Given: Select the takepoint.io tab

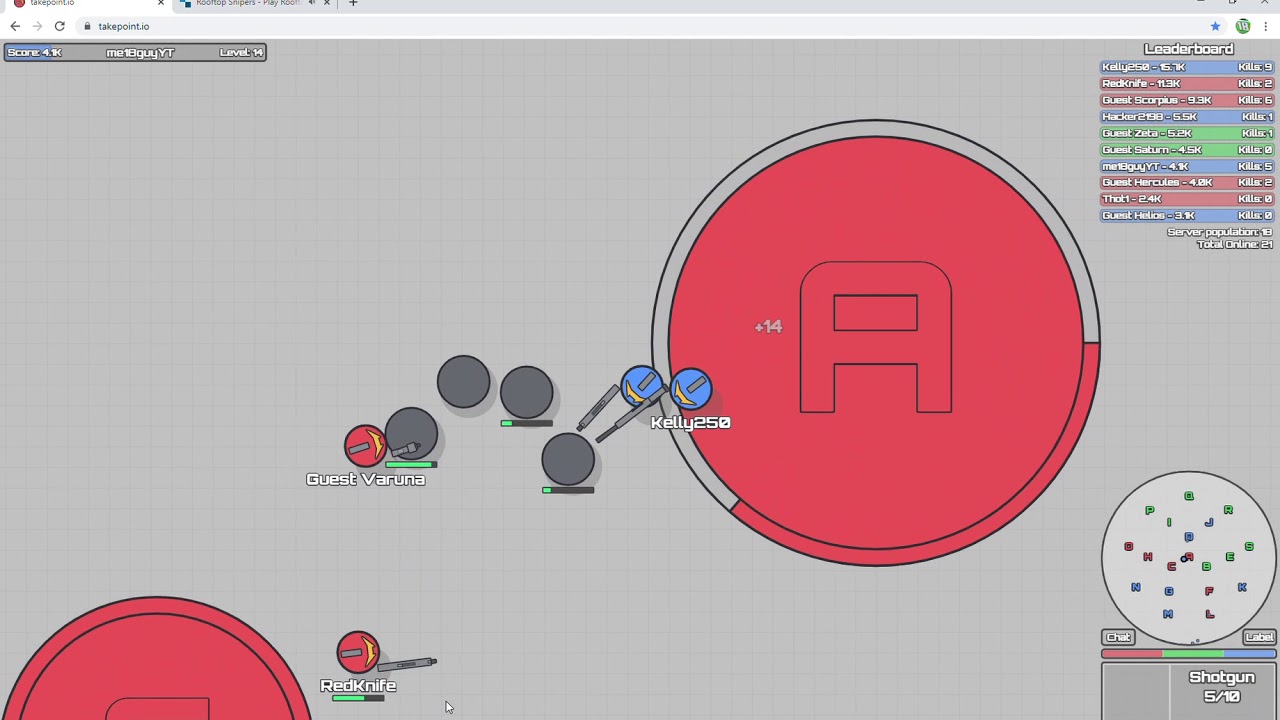Looking at the screenshot, I should click(84, 3).
